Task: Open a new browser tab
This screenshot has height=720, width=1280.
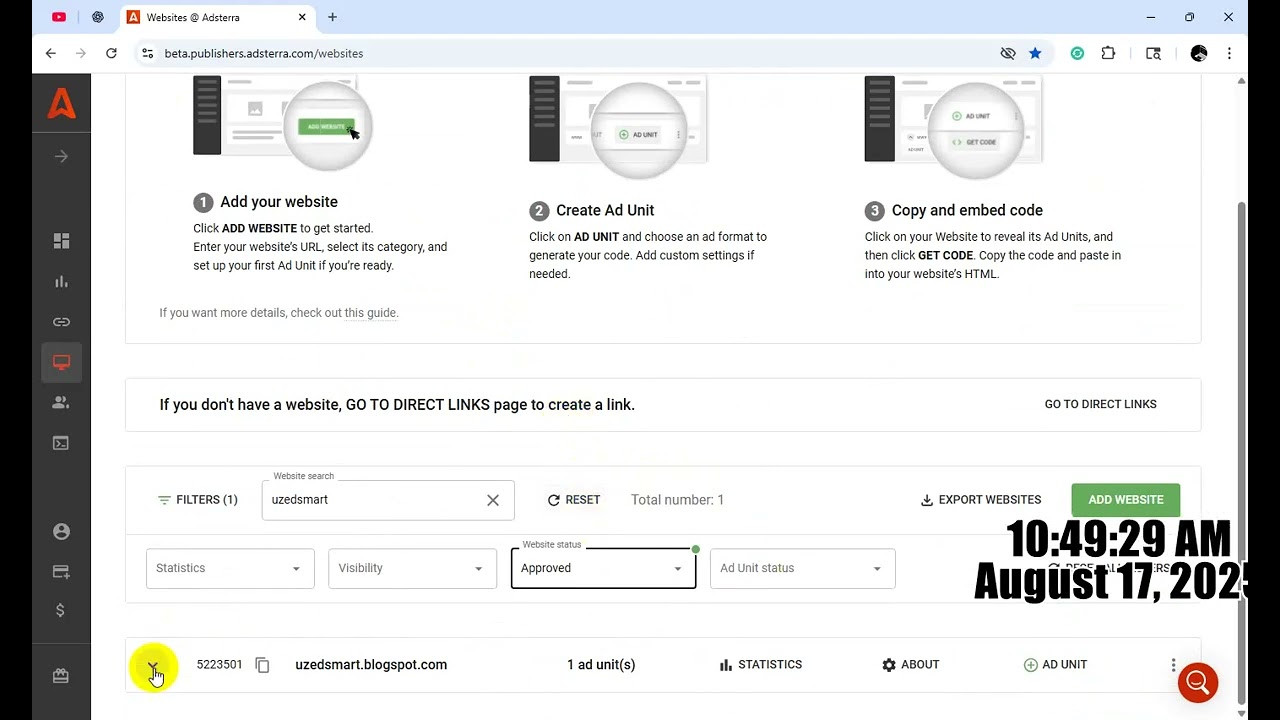Action: click(x=332, y=17)
